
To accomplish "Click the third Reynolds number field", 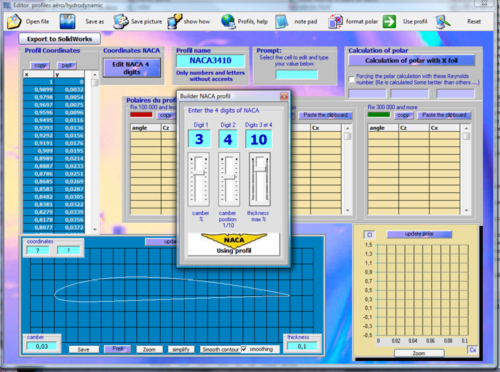I will point(455,94).
